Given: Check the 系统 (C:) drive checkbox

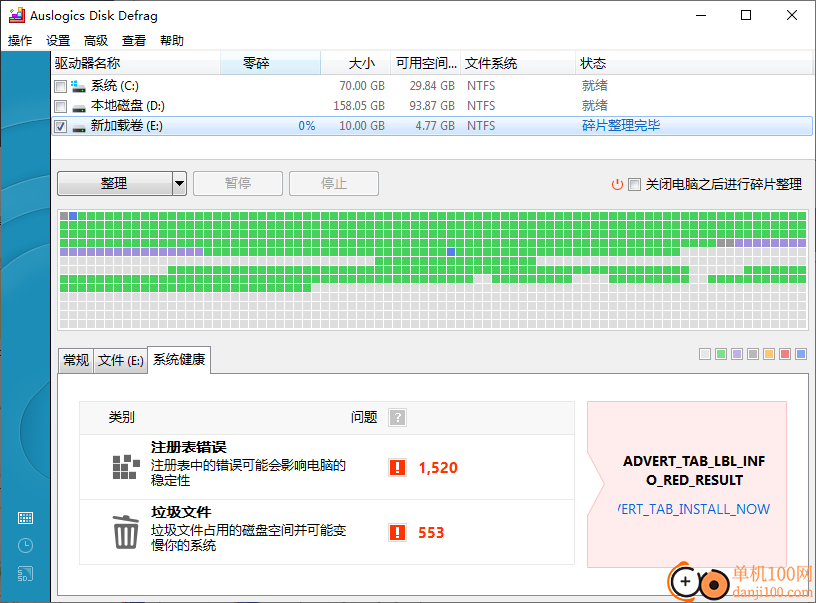Looking at the screenshot, I should [61, 86].
